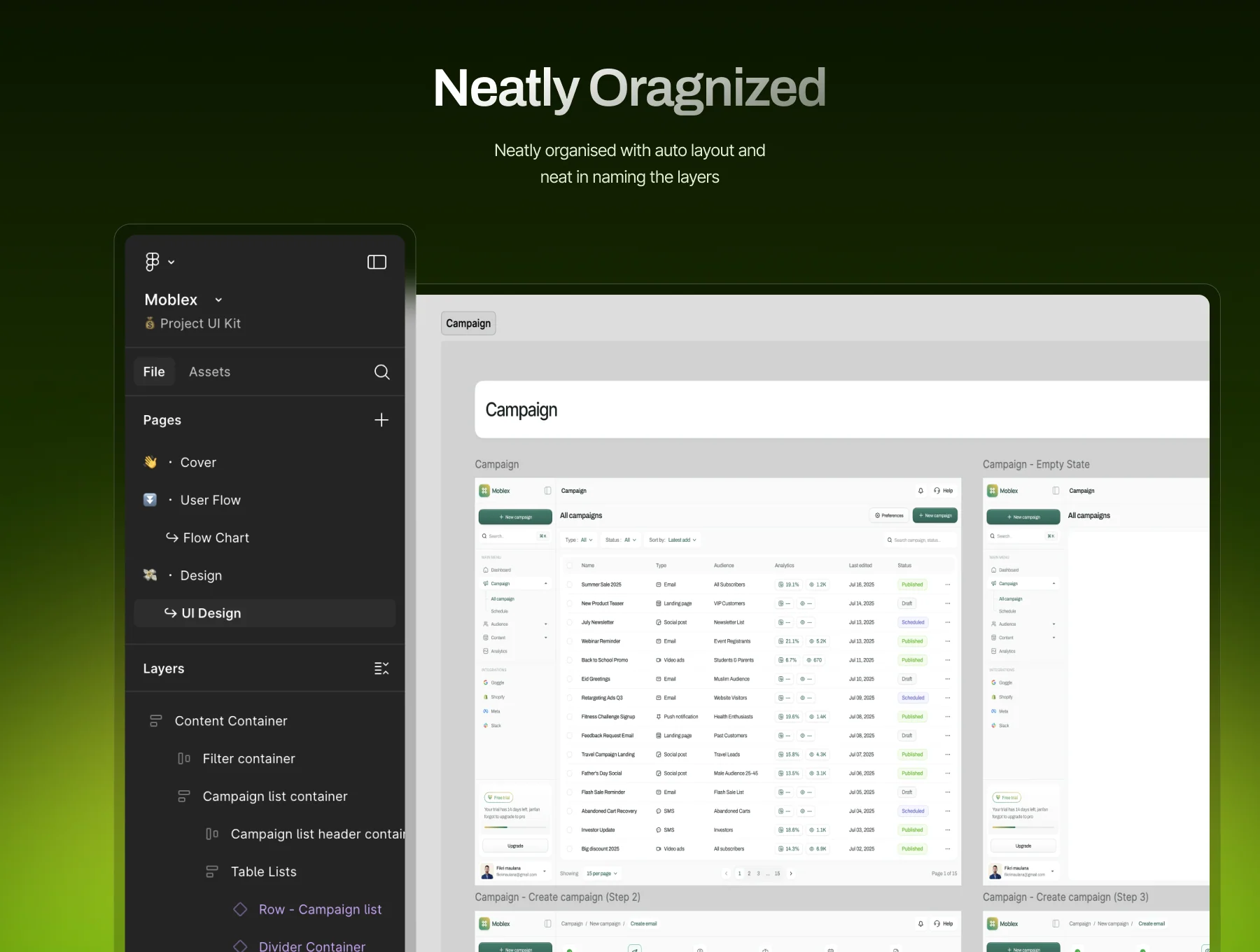Open the 15 per page dropdown
Viewport: 1260px width, 952px height.
pos(602,874)
